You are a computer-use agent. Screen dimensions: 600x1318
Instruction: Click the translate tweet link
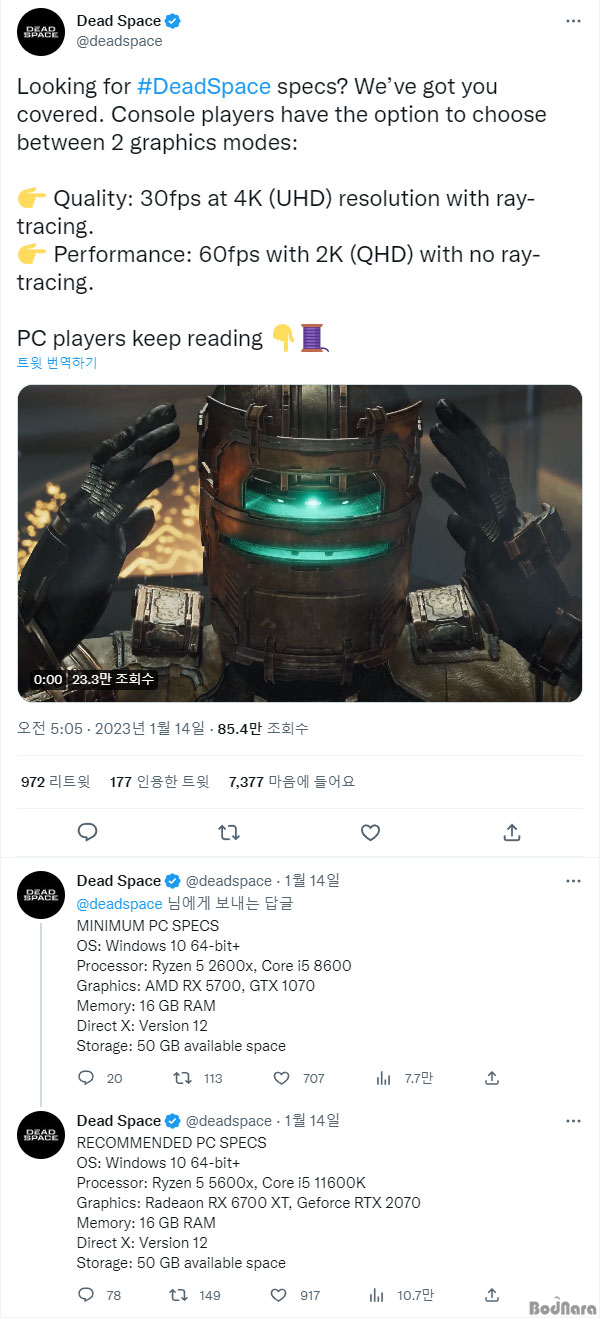point(57,363)
